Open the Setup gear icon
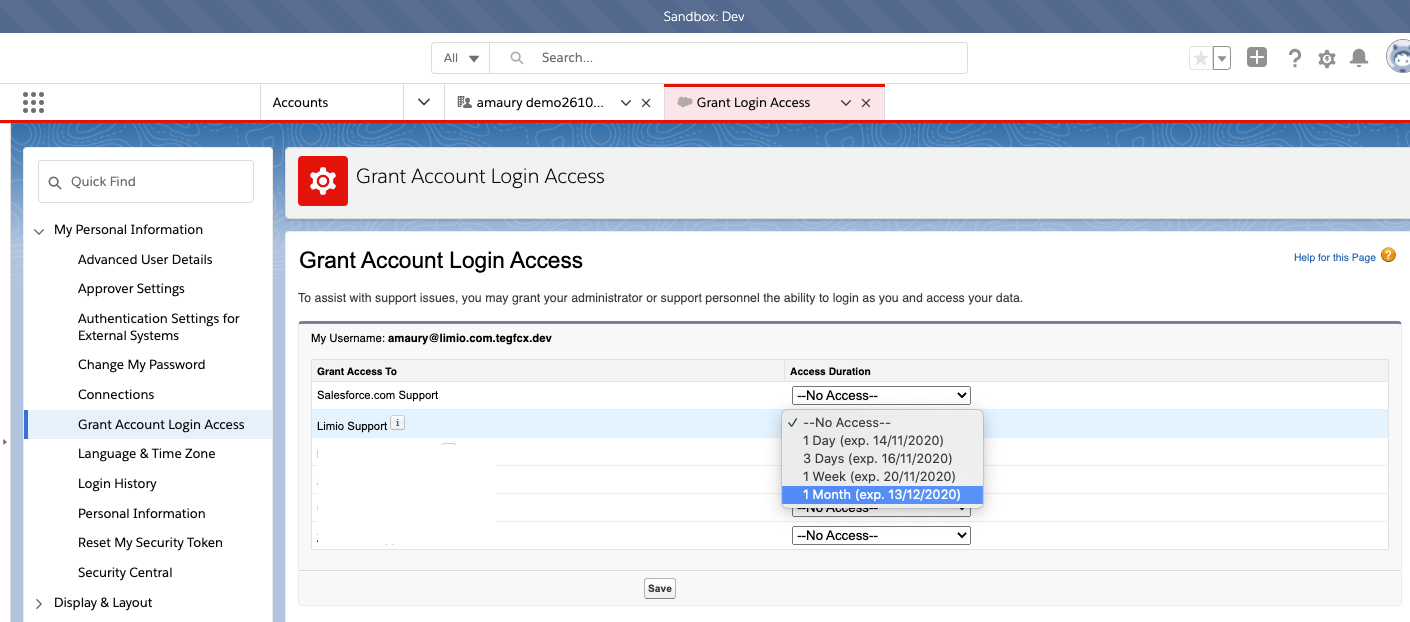 pos(1327,59)
